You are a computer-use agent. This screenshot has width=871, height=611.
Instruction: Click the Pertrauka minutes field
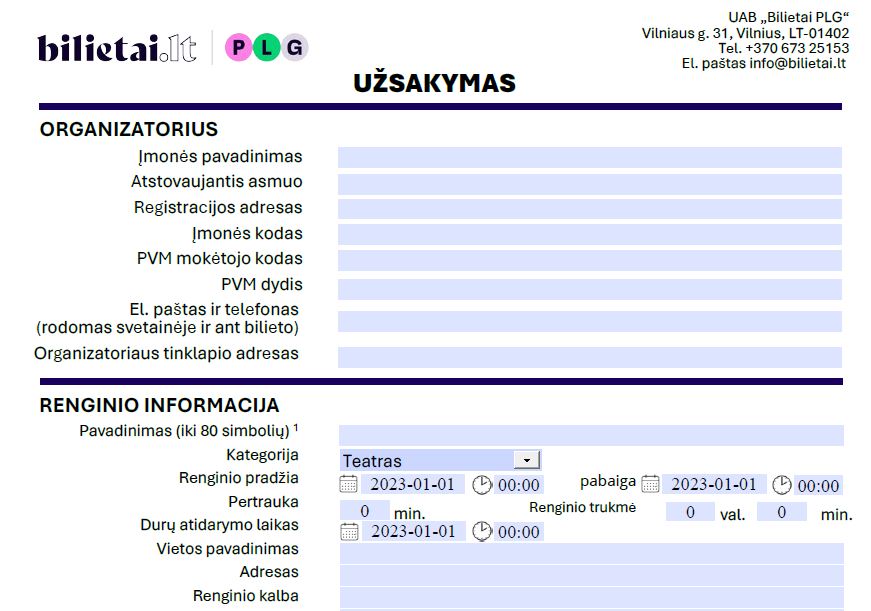pos(365,510)
